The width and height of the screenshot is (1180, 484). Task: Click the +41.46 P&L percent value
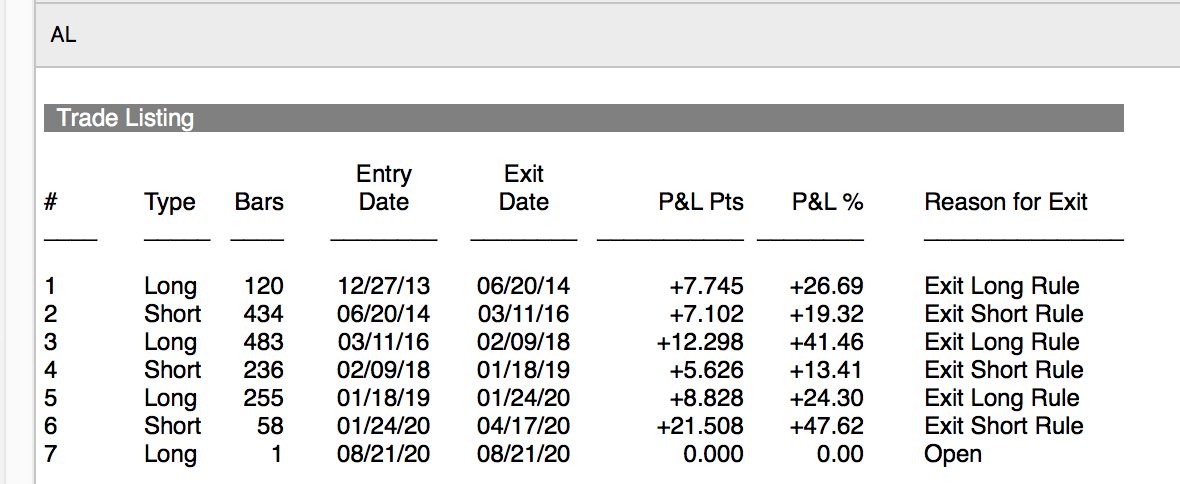coord(826,342)
